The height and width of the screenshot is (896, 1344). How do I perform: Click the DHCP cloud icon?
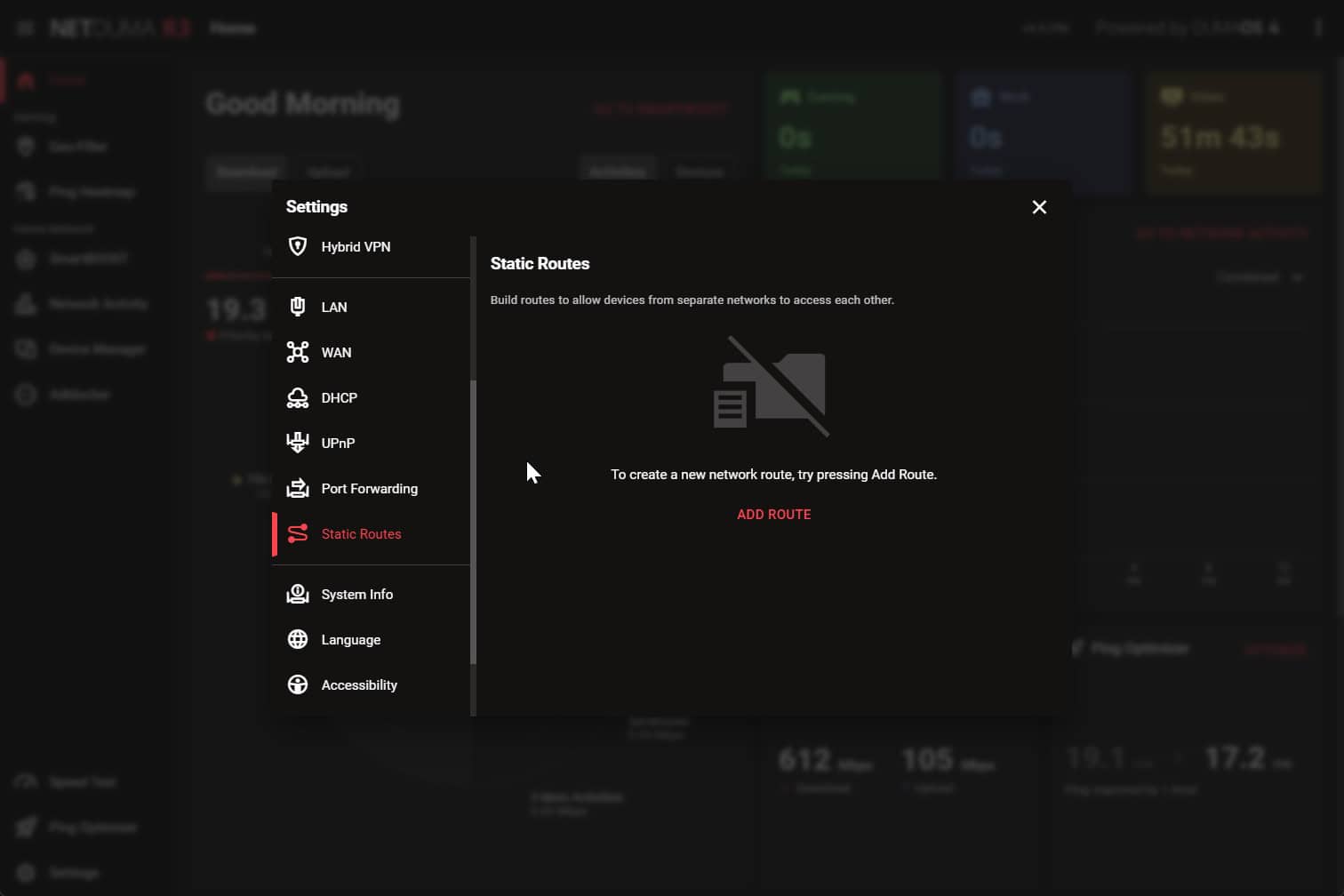click(x=298, y=397)
